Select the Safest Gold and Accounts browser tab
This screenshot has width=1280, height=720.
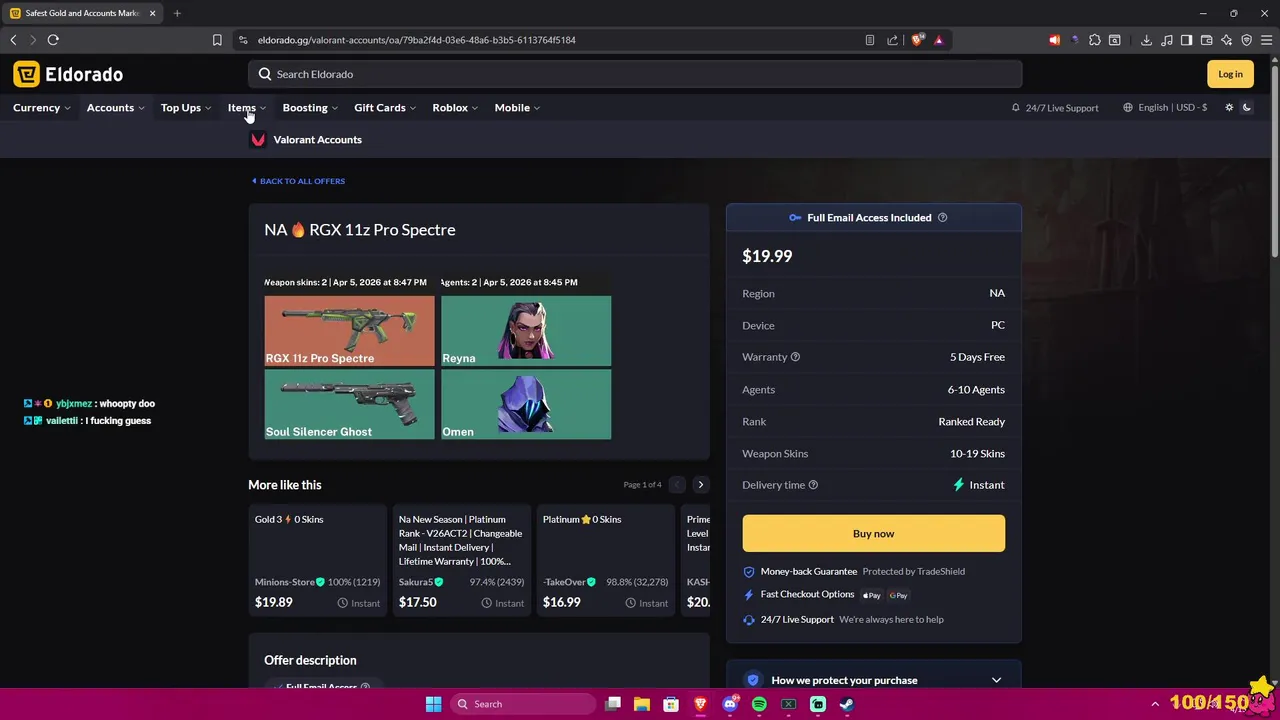pyautogui.click(x=82, y=13)
